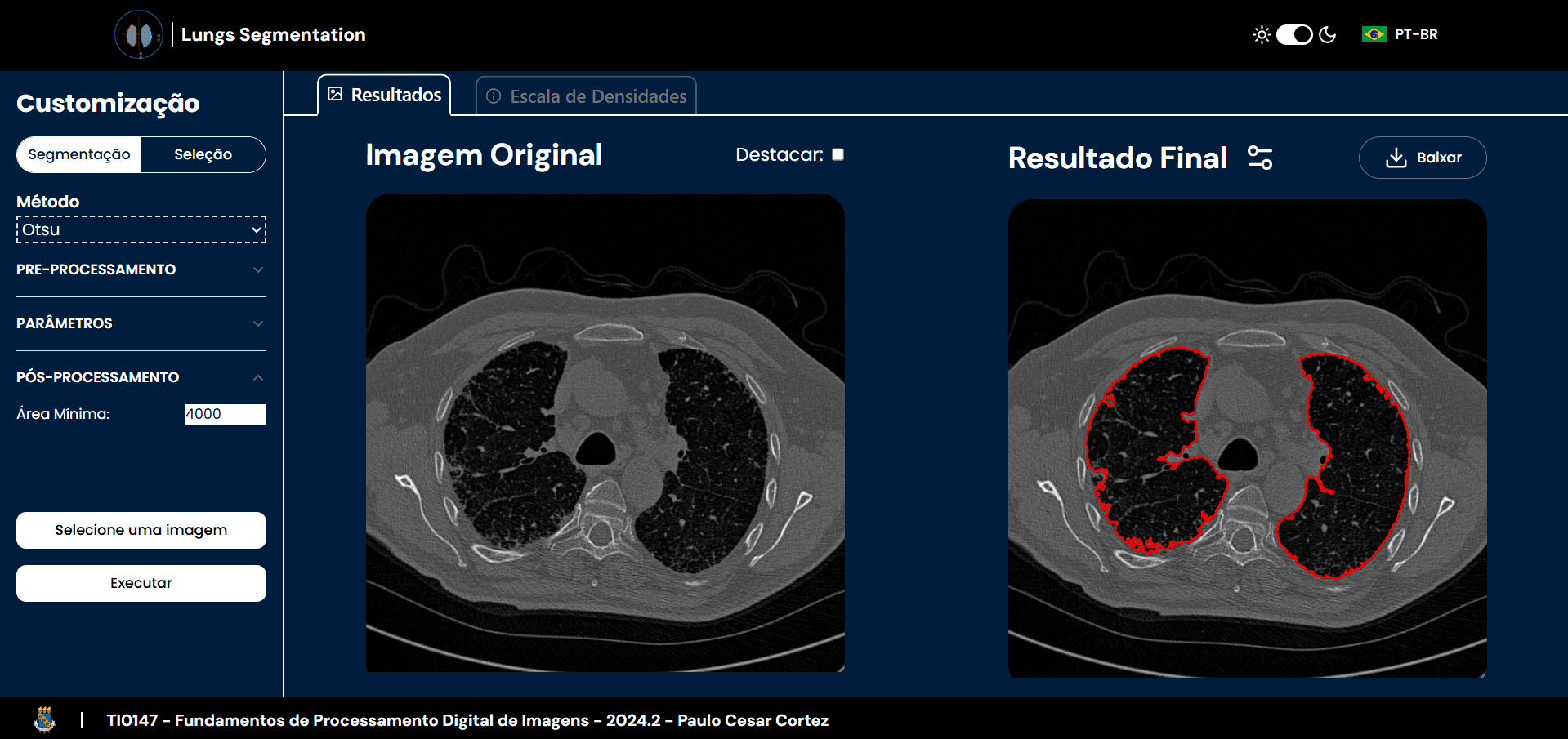The height and width of the screenshot is (739, 1568).
Task: Enable the Destacar checkbox
Action: click(837, 154)
